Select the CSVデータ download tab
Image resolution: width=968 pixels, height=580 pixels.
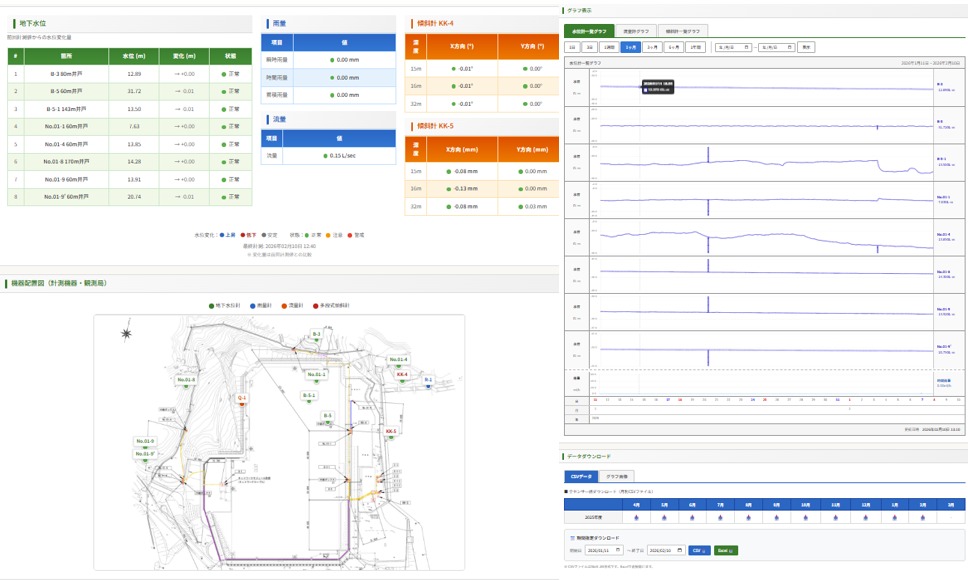[579, 477]
